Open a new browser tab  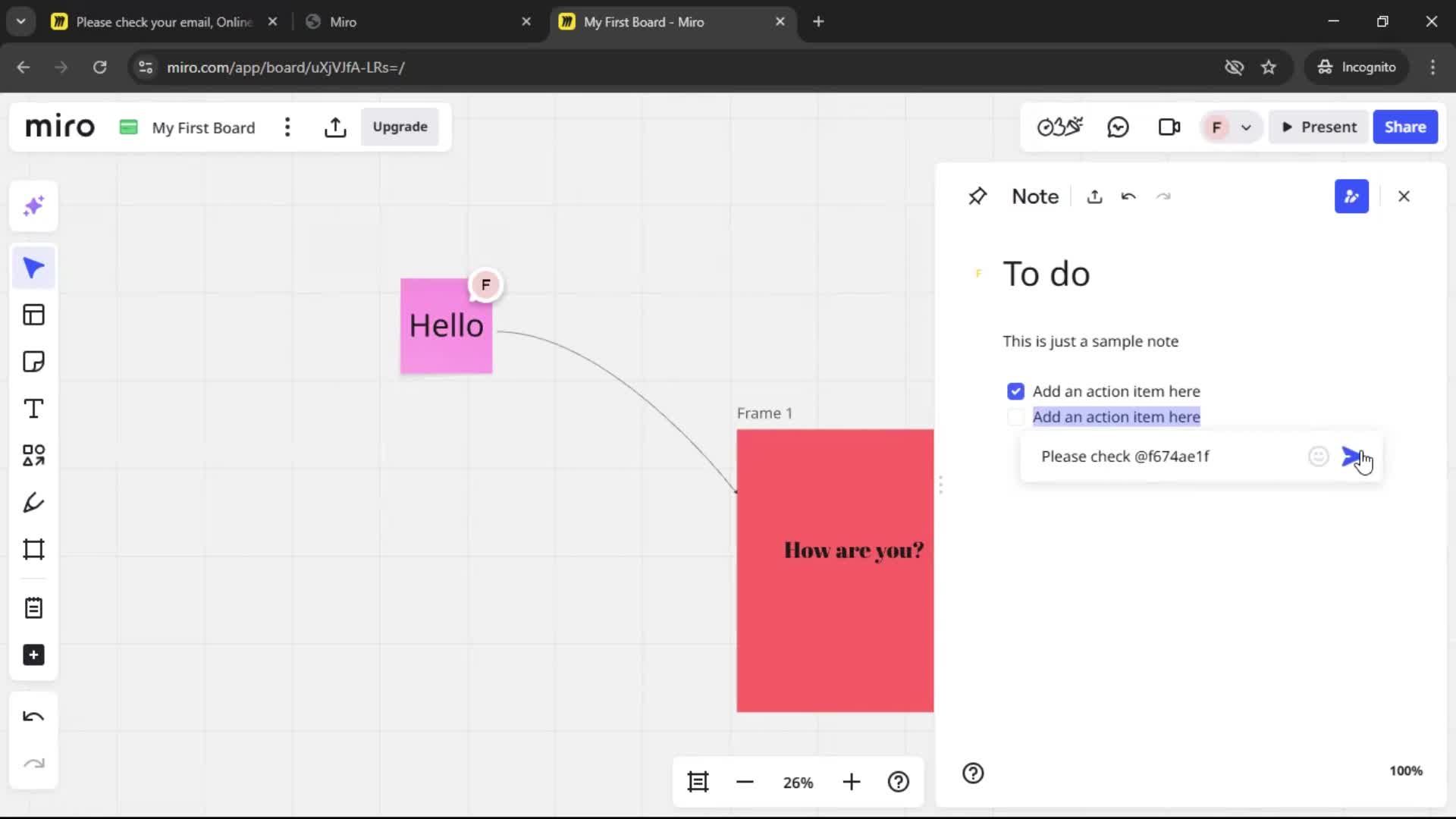(x=818, y=22)
